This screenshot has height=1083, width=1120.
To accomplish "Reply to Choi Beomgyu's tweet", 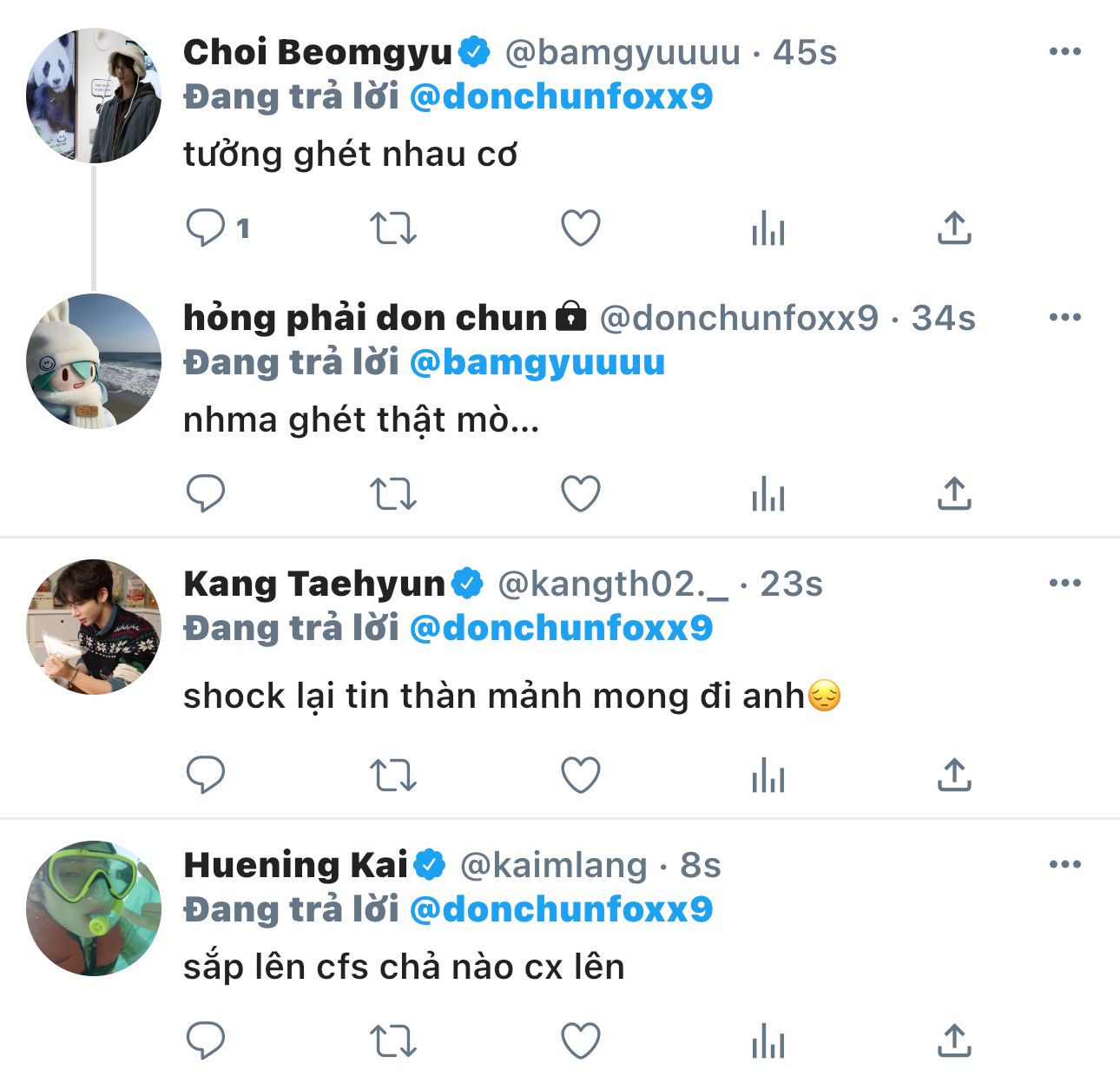I will (206, 228).
